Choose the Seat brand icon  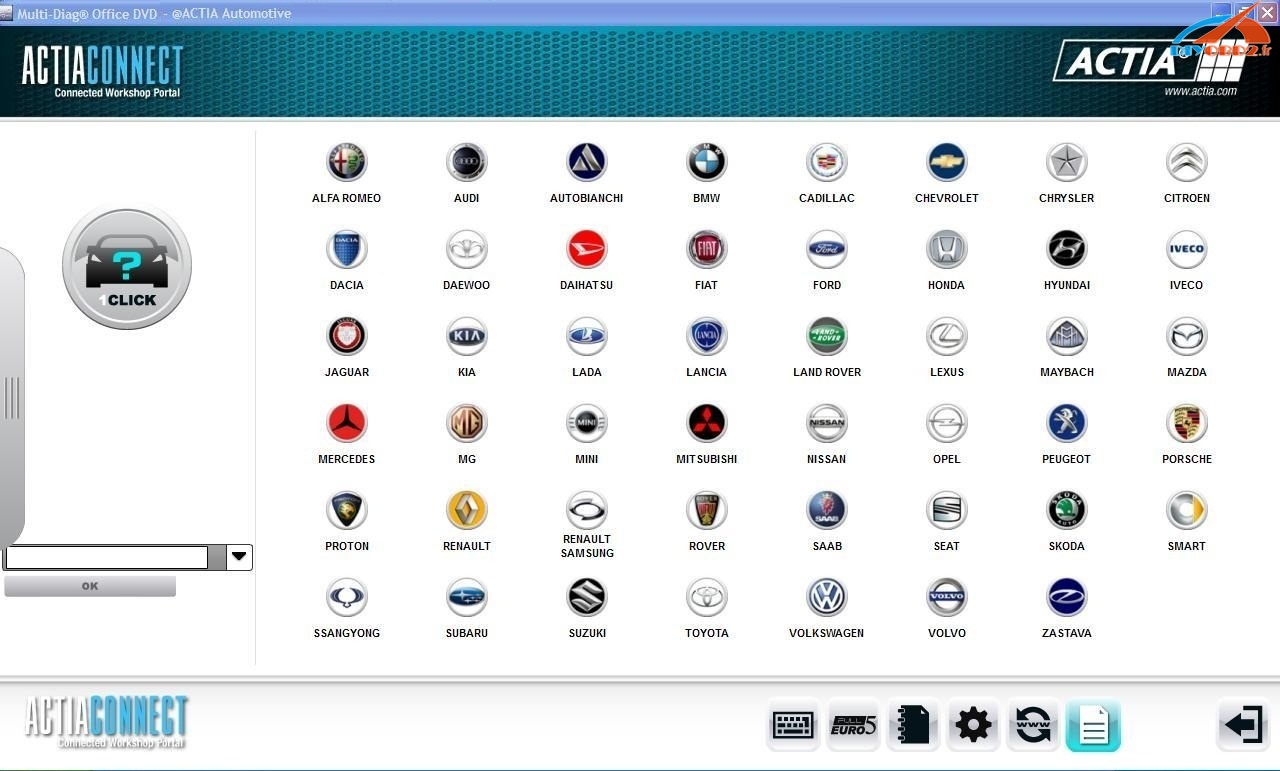point(947,510)
